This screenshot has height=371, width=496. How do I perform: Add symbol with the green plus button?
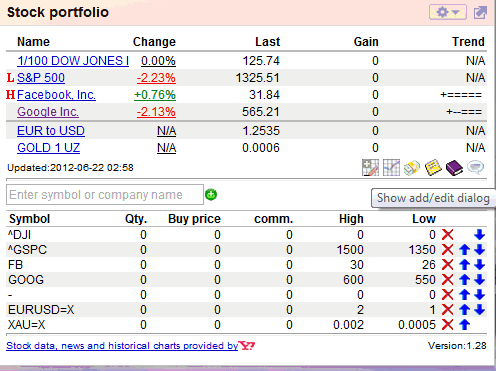tap(211, 194)
